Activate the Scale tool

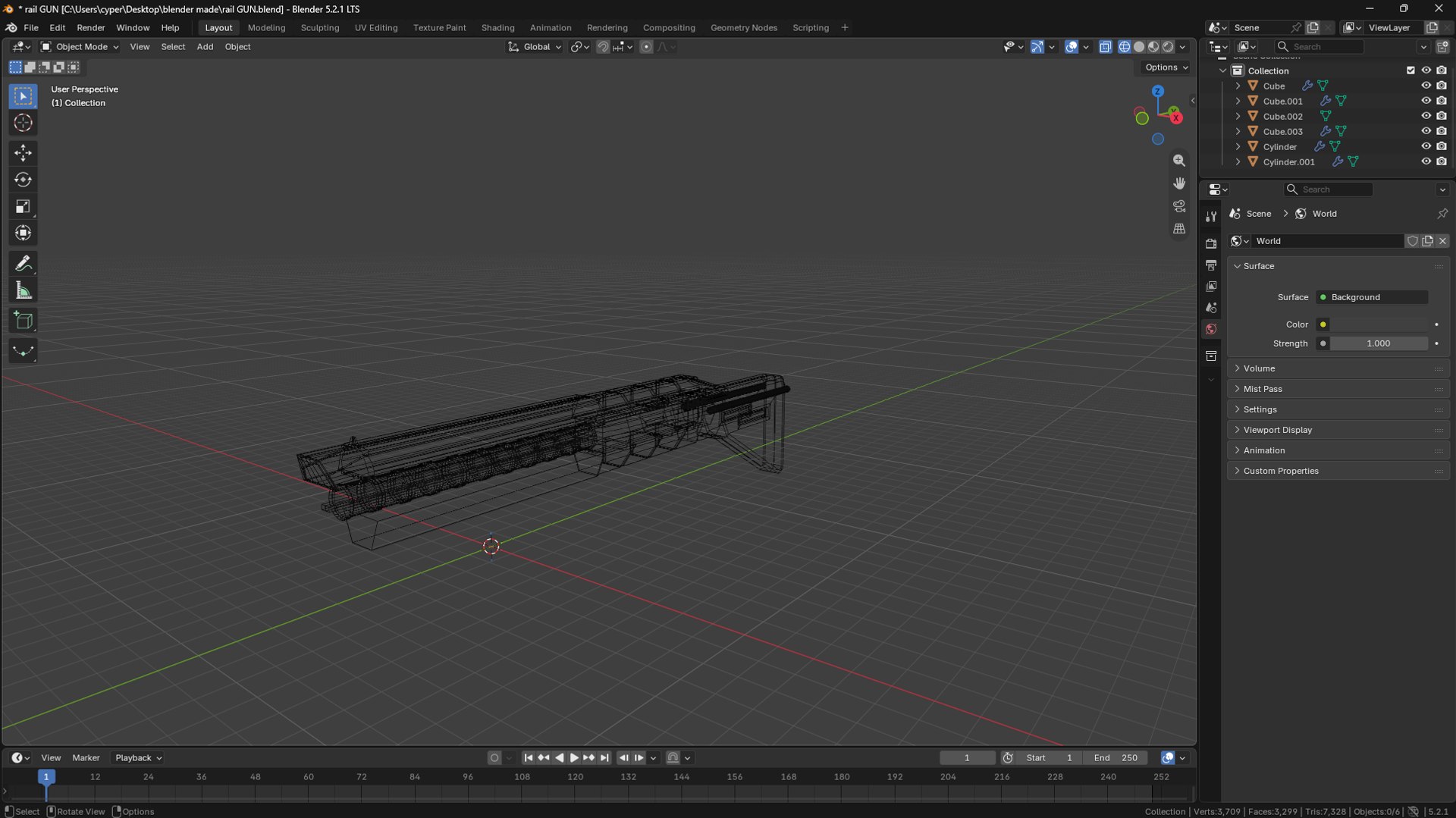23,206
